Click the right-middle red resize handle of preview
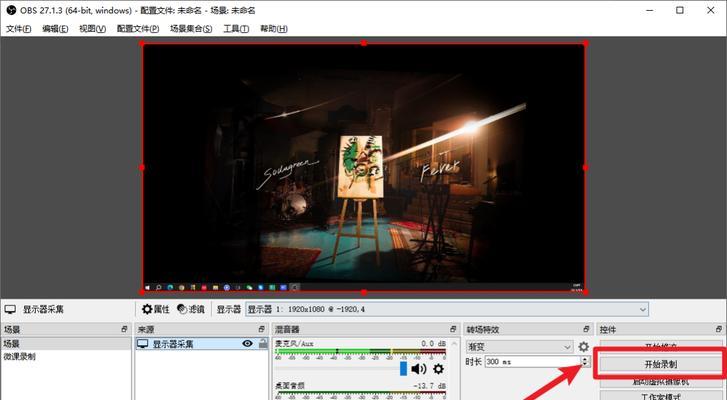The width and height of the screenshot is (727, 400). point(586,167)
